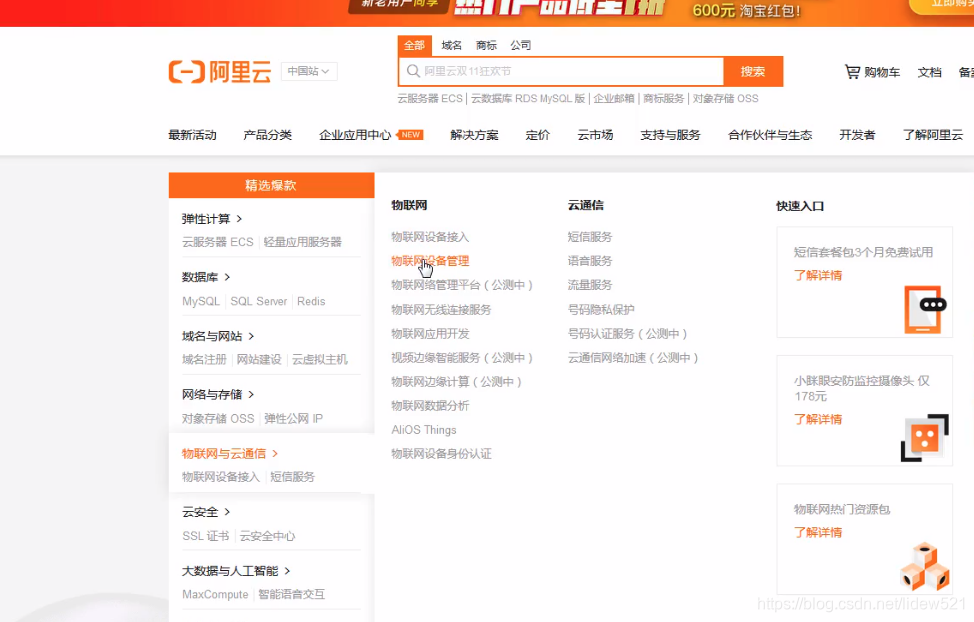The height and width of the screenshot is (622, 974).
Task: Click 了解详情 under 短信套餐包 offer
Action: (817, 275)
